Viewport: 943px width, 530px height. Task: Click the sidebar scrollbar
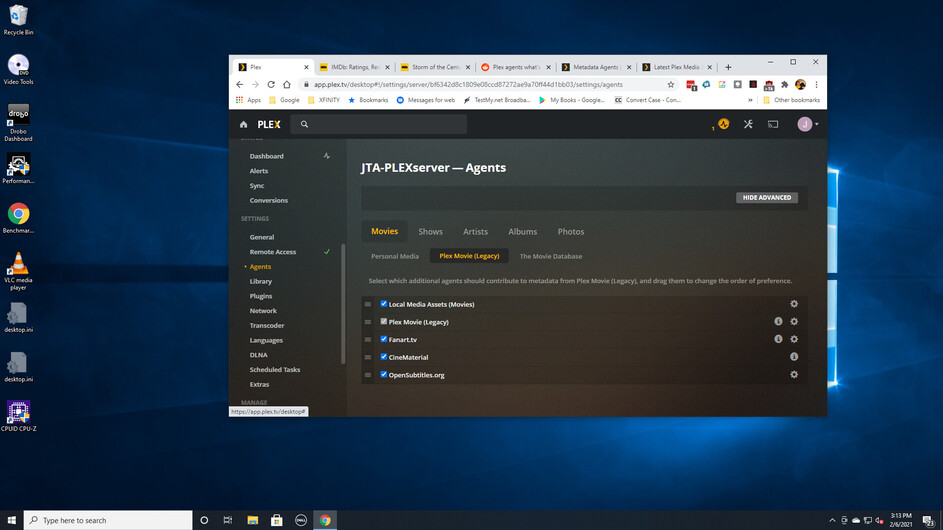click(343, 304)
